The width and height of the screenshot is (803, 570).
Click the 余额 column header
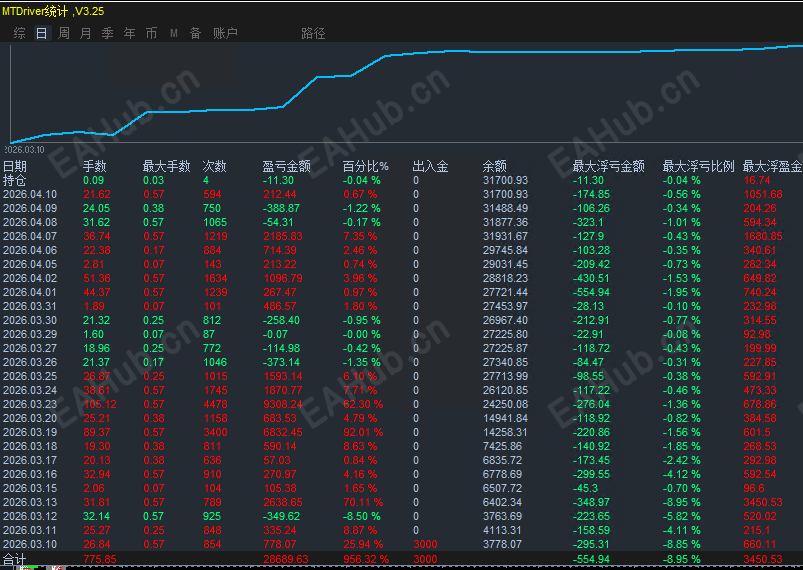click(495, 166)
